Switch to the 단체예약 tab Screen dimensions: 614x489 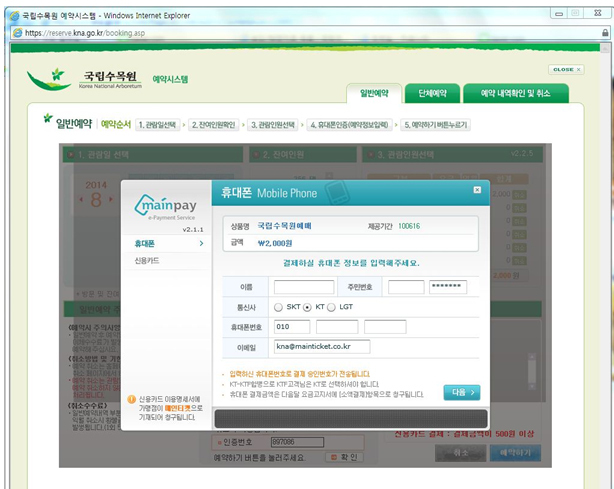tap(432, 93)
